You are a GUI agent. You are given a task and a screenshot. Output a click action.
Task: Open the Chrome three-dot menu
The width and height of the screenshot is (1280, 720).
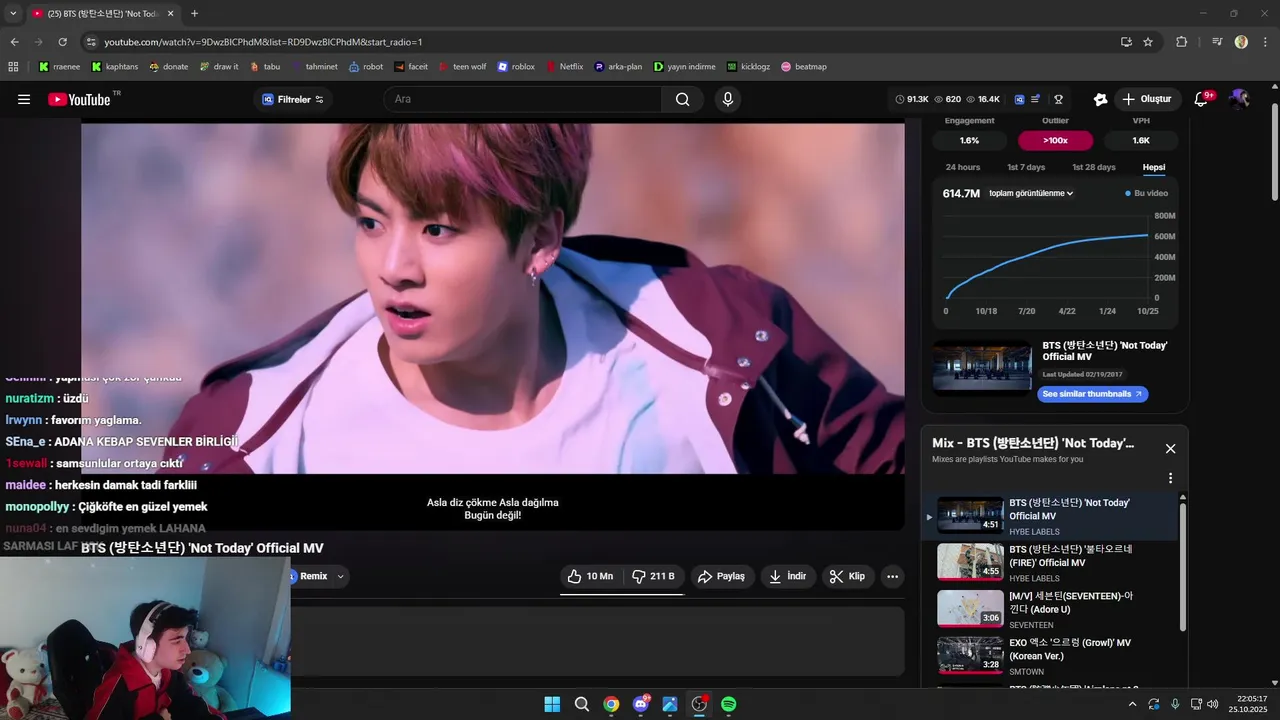point(1264,42)
